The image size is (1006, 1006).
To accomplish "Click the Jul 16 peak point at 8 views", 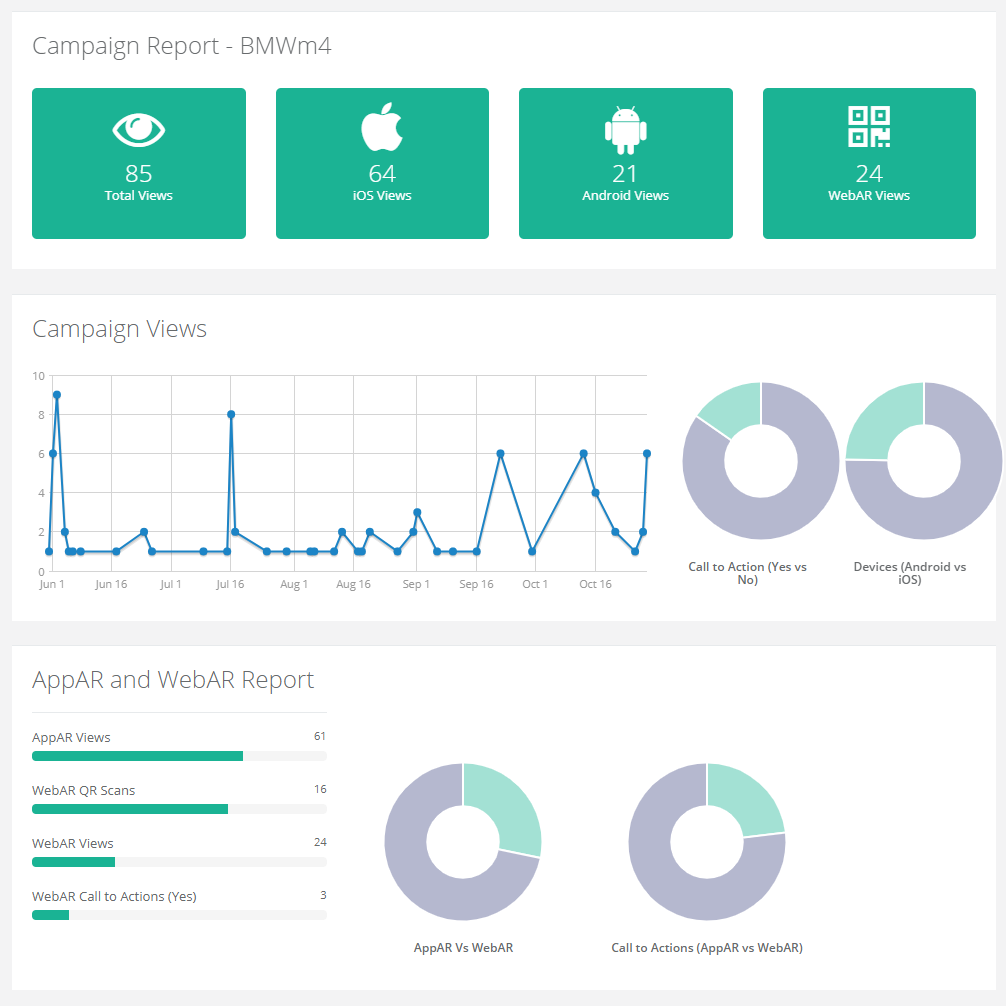I will click(231, 414).
